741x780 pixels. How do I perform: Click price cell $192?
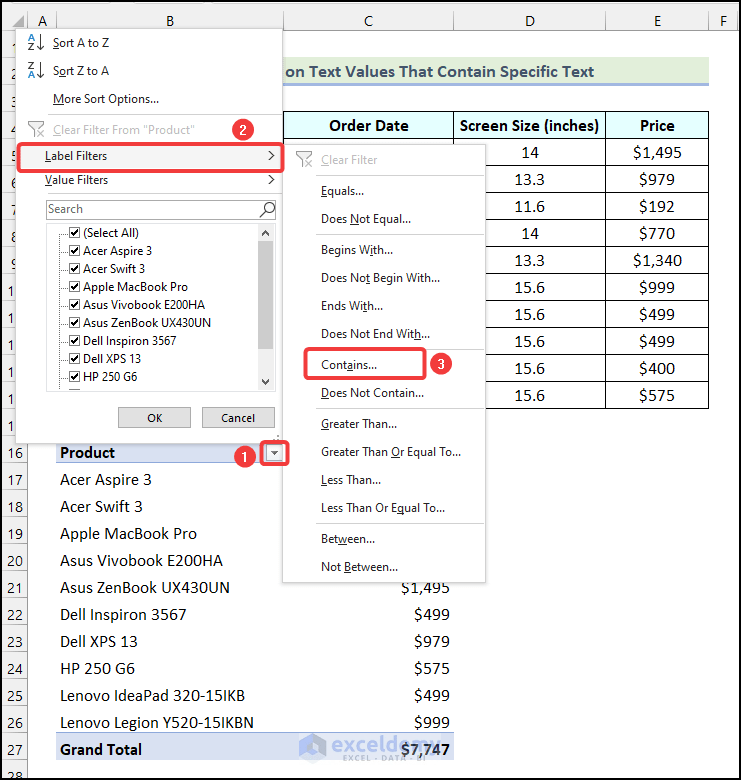[657, 206]
